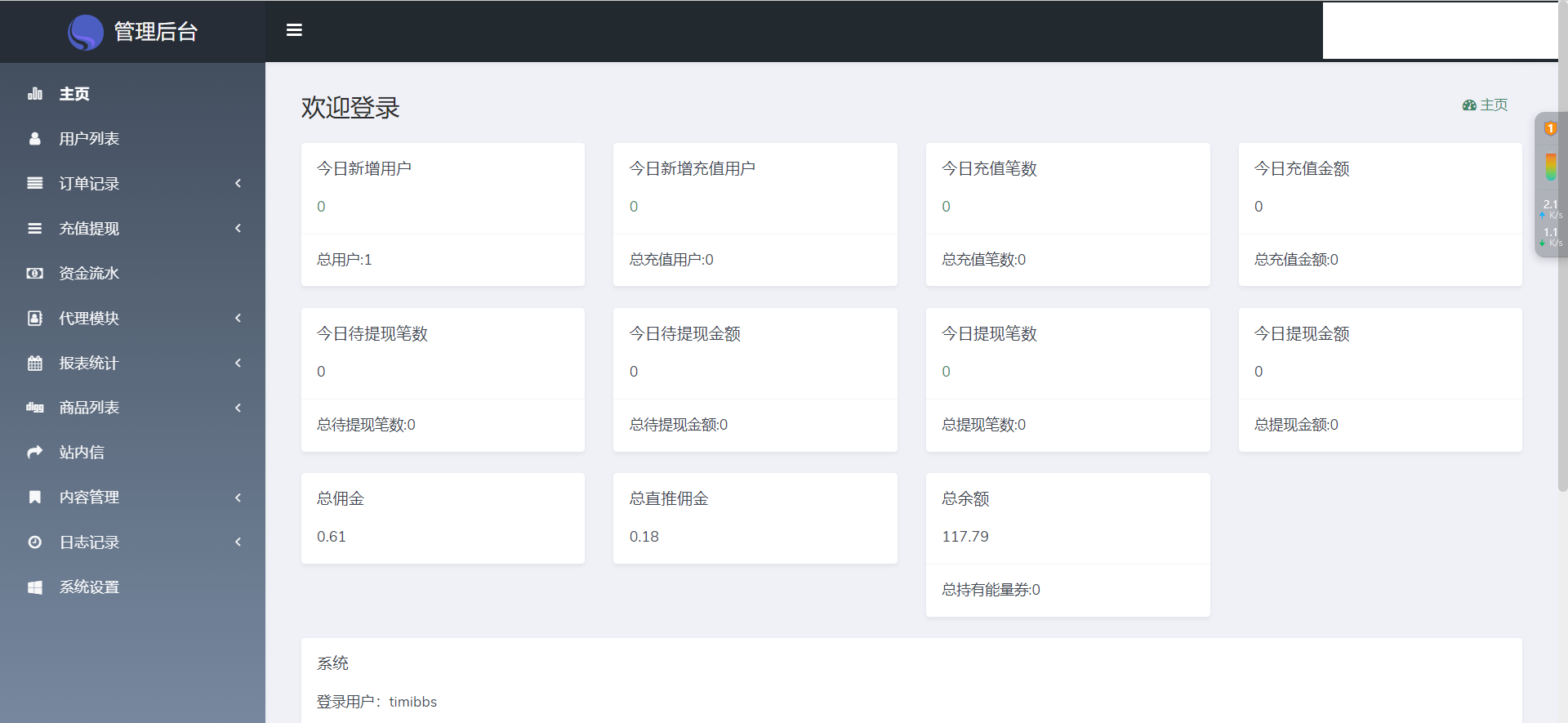Screen dimensions: 1568x723
Task: Click the lines icon beside 充值提现
Action: pos(35,229)
